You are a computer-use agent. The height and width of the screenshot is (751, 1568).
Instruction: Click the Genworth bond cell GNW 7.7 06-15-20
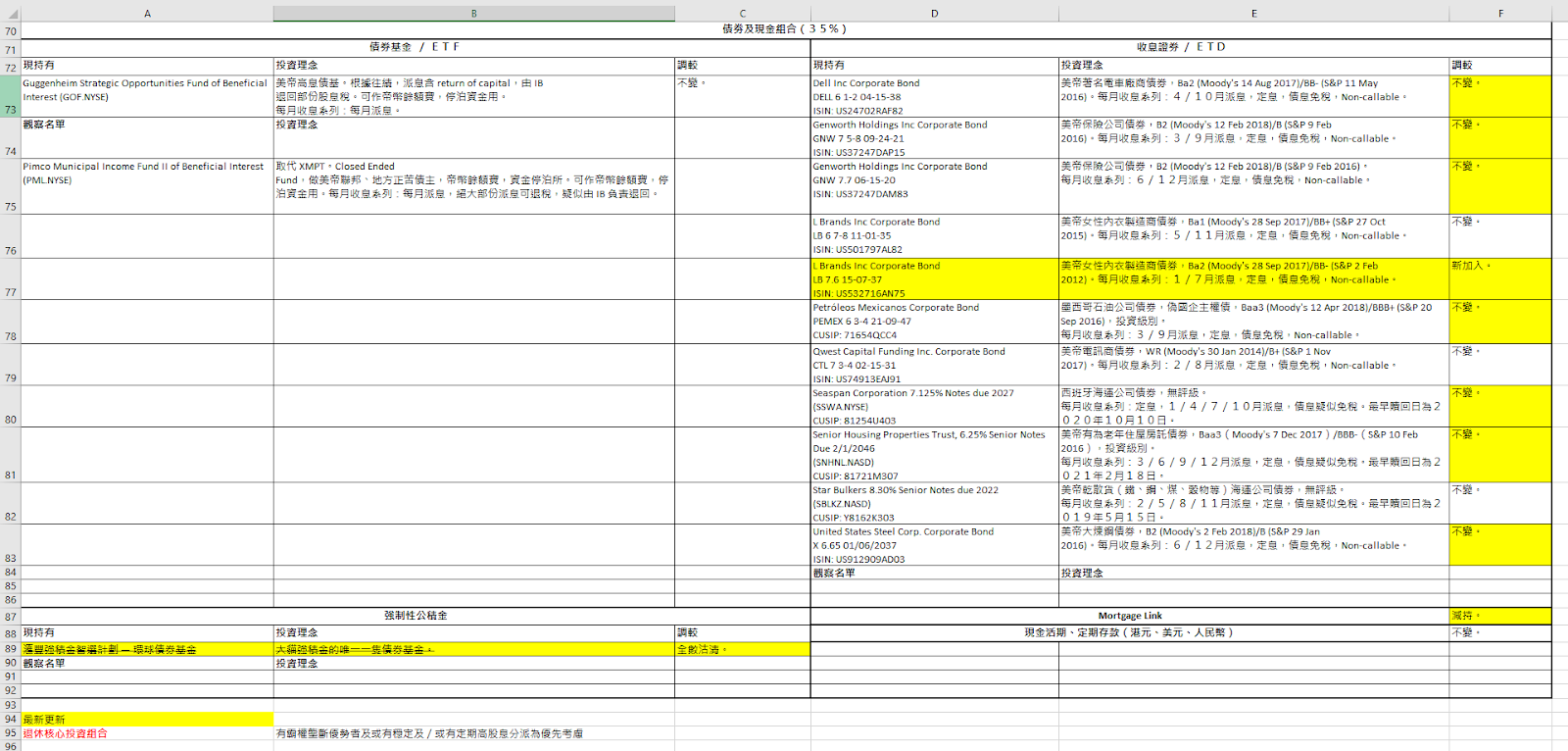point(935,186)
